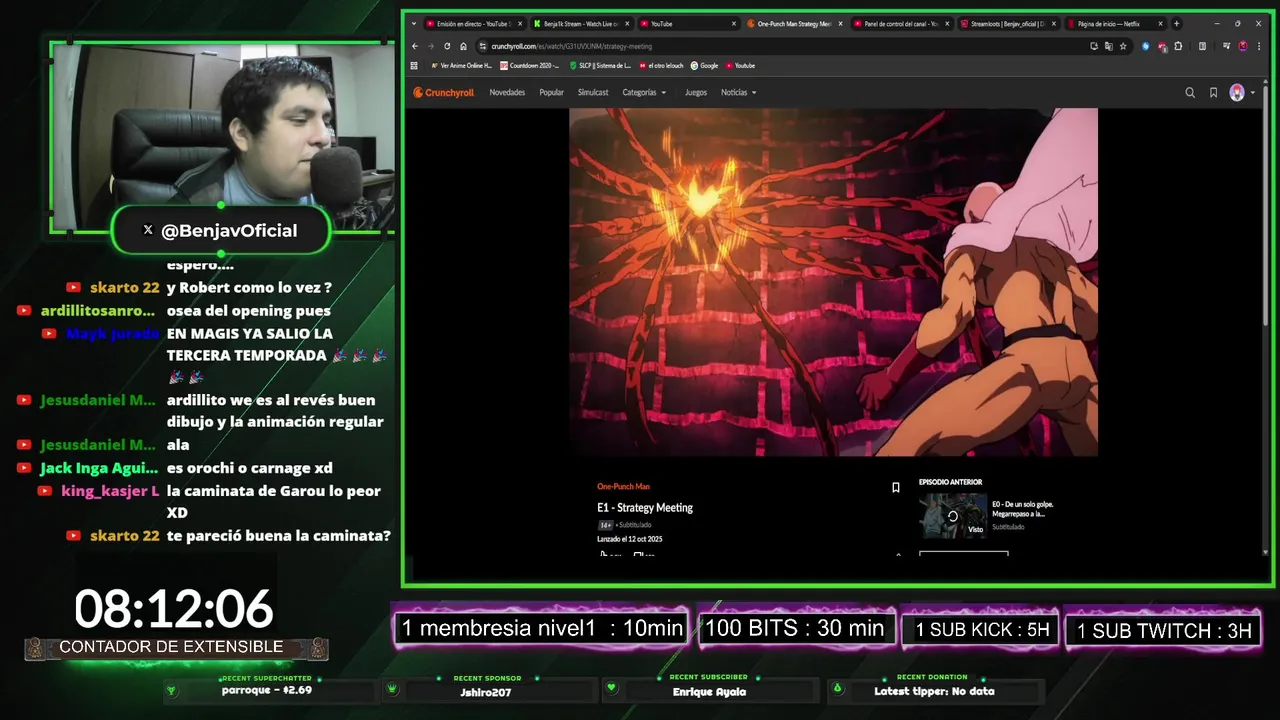Click the One-Punch Man series link

623,487
